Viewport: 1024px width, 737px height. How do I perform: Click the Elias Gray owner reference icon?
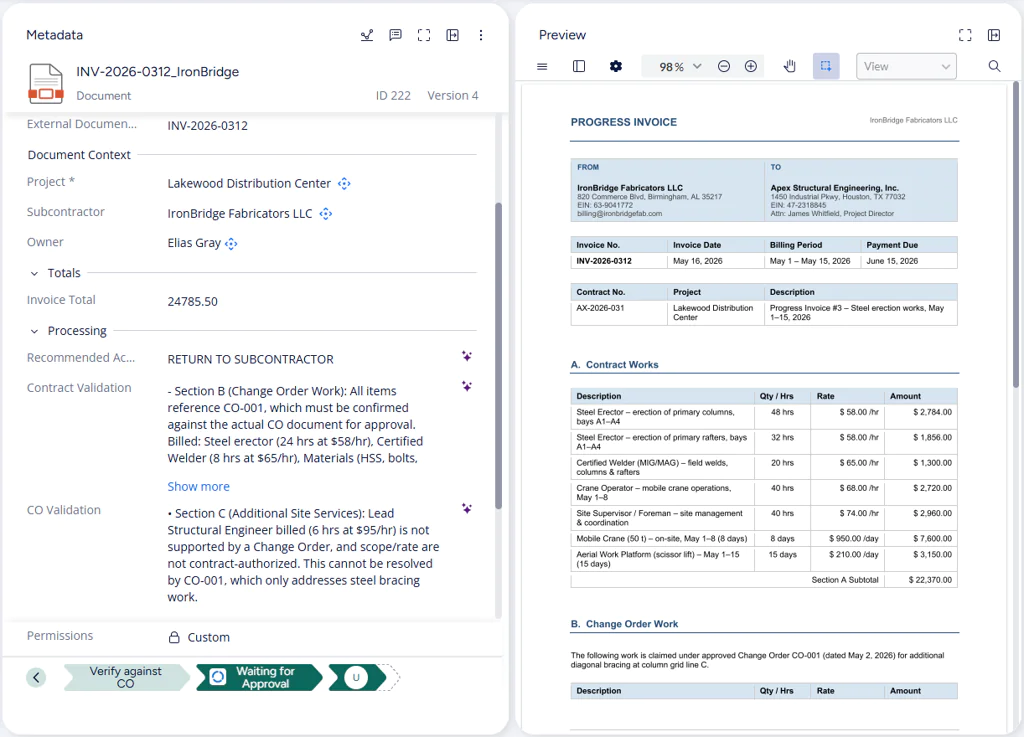tap(231, 244)
